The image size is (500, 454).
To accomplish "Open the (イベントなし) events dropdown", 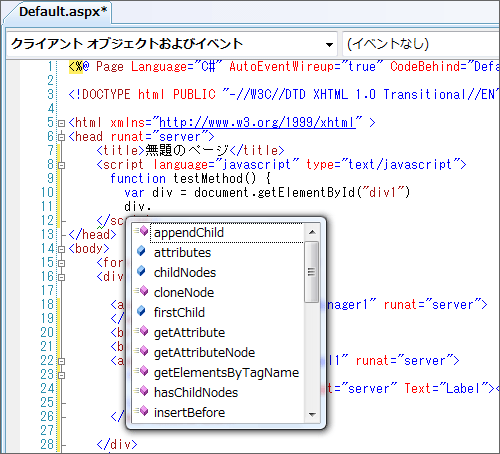I will click(421, 44).
